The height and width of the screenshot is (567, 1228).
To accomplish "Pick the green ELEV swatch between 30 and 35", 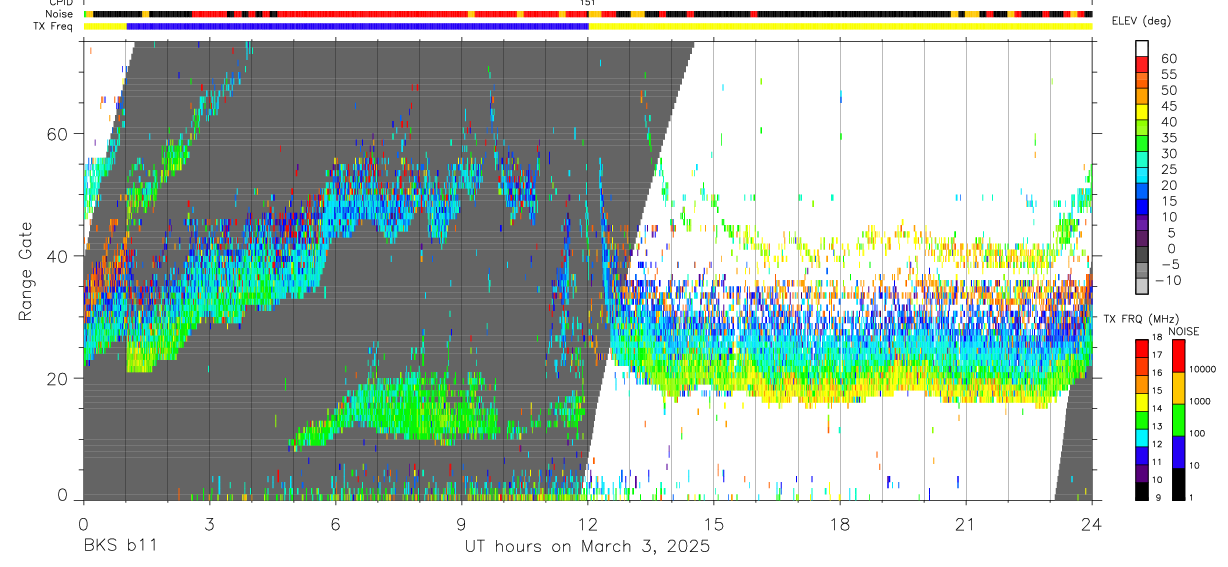I will click(1142, 145).
